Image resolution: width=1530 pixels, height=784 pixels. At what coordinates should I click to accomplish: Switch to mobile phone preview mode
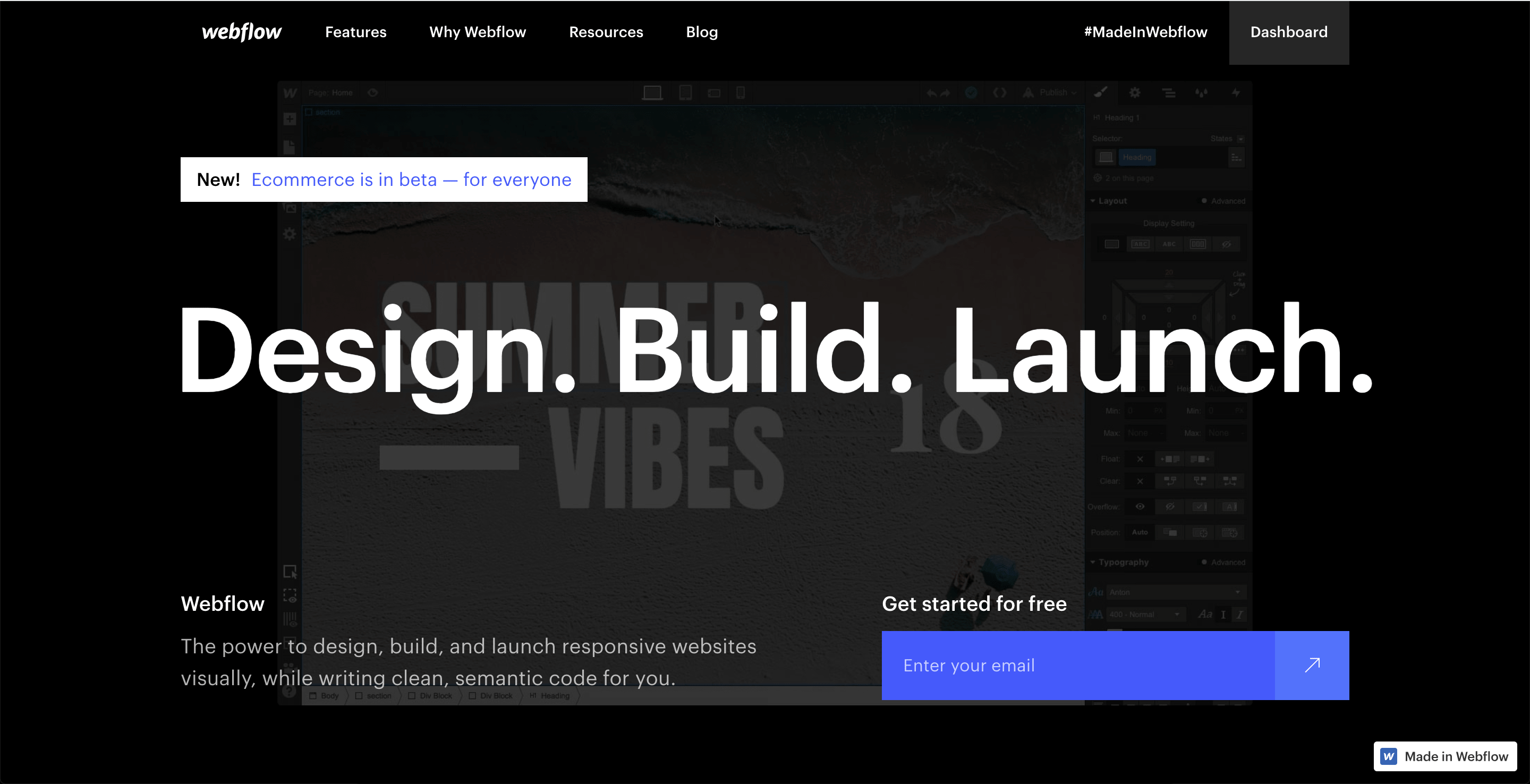click(741, 92)
